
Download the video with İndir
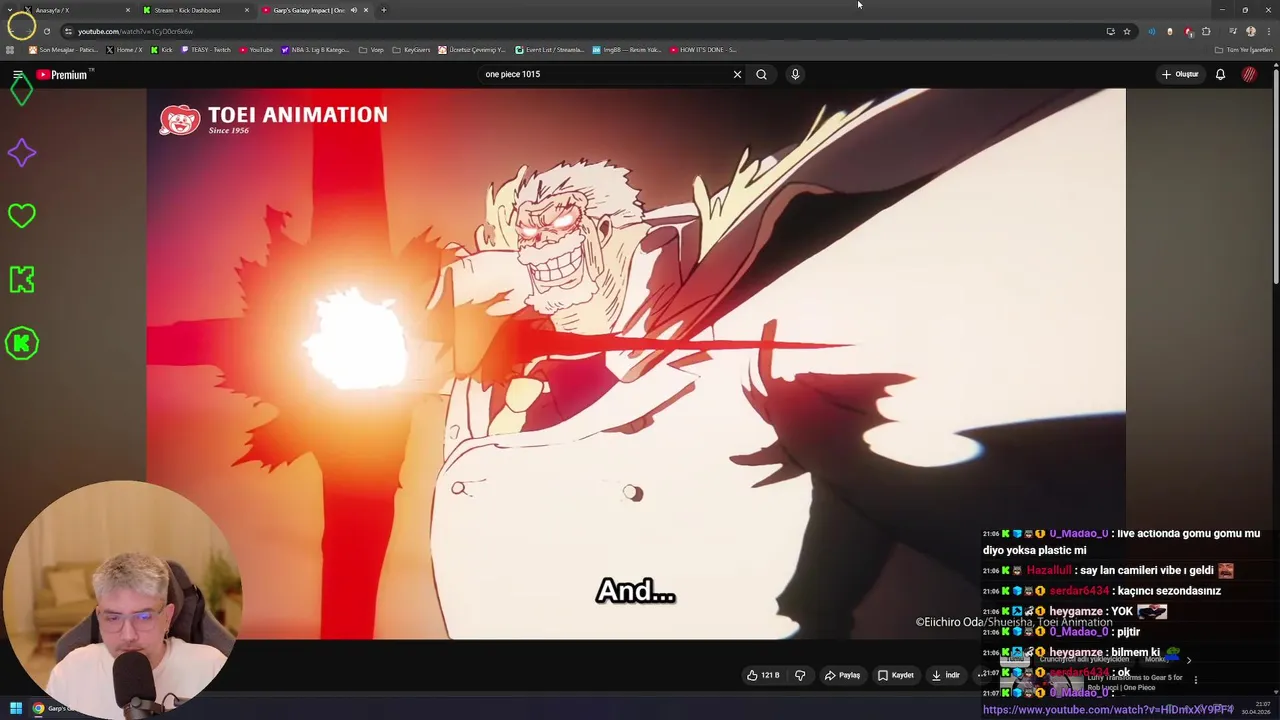click(x=945, y=675)
